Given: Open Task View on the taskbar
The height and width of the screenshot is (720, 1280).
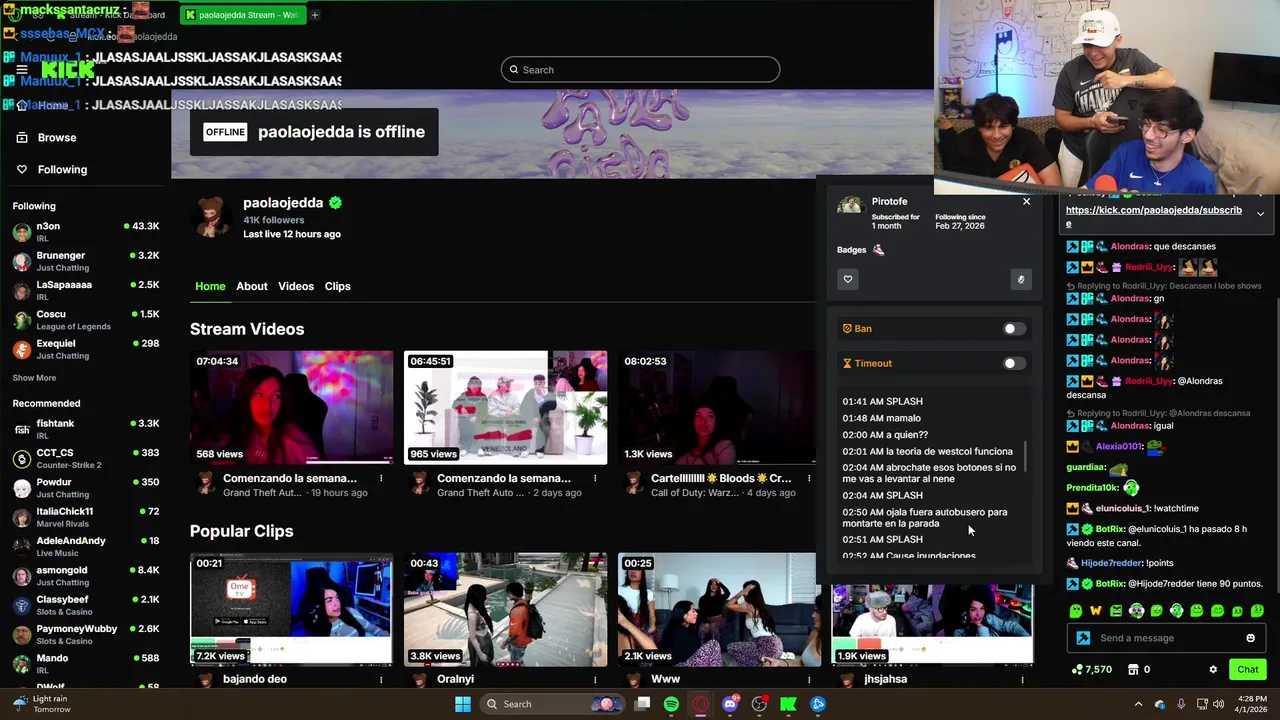Looking at the screenshot, I should (642, 704).
